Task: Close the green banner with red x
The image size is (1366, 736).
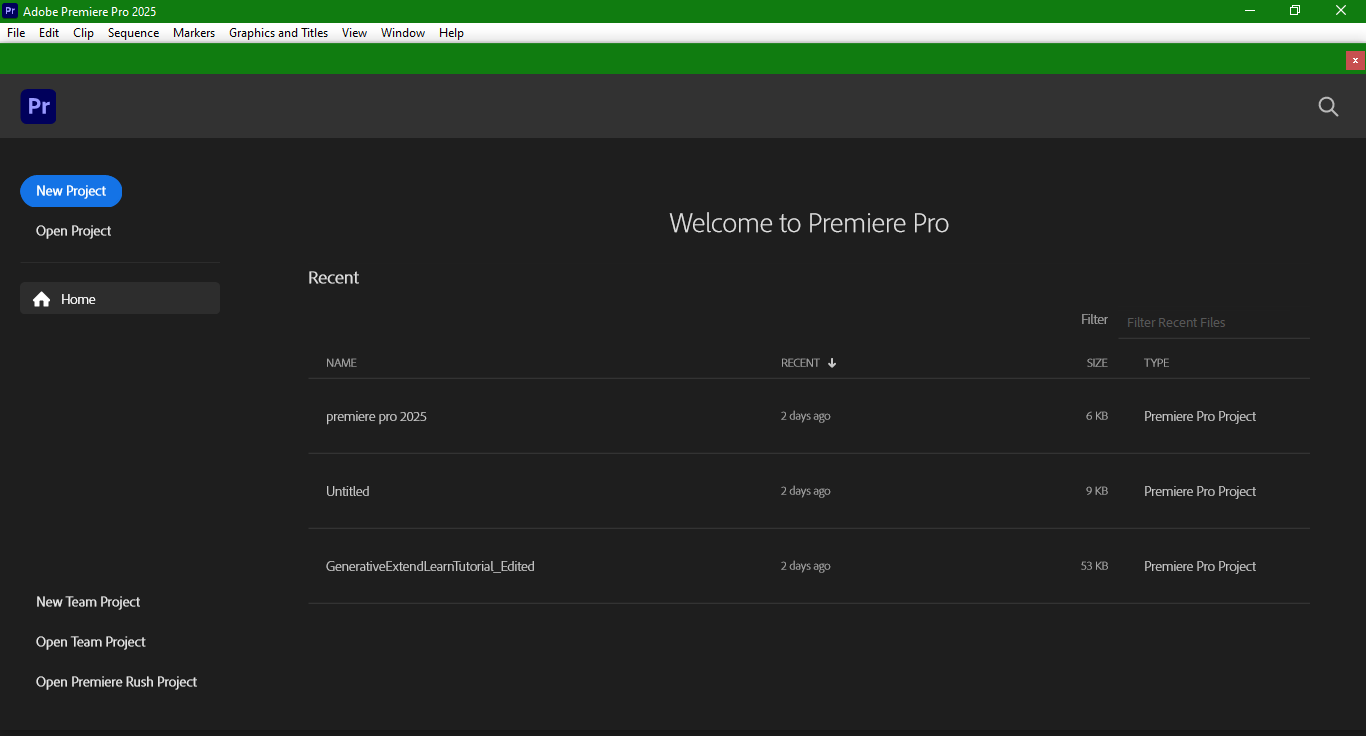Action: point(1355,60)
